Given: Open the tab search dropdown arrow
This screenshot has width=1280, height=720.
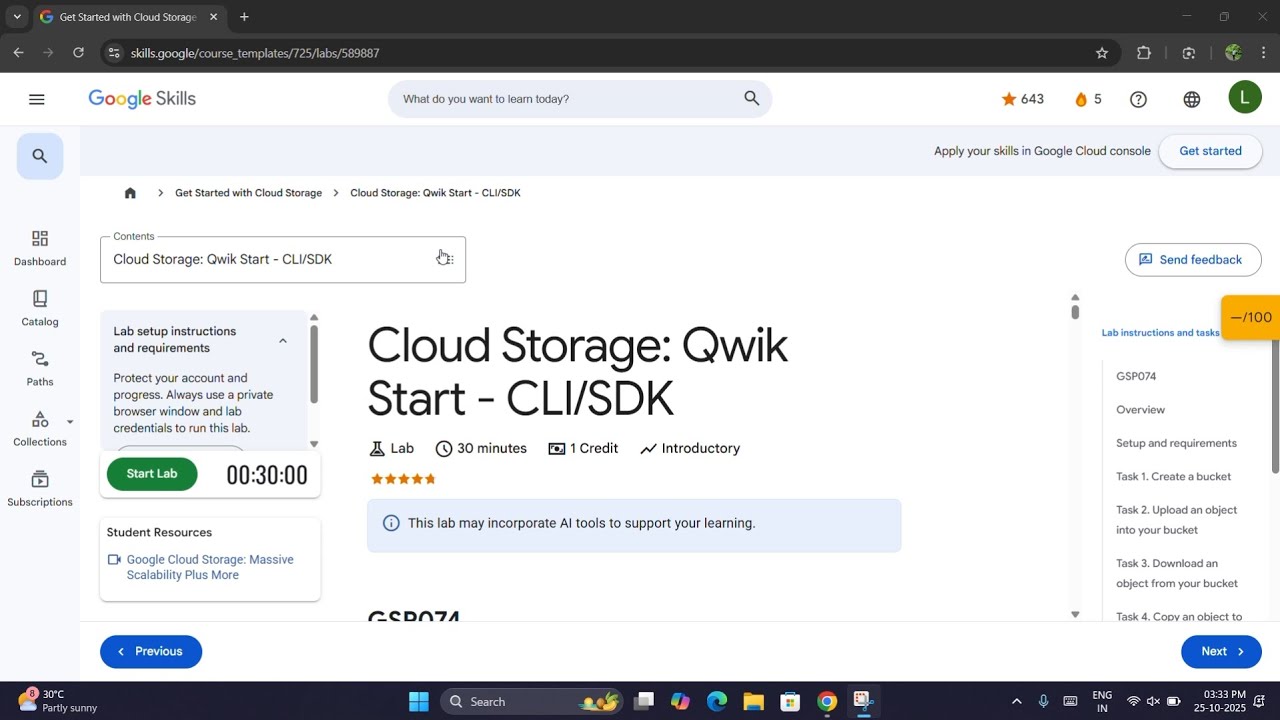Looking at the screenshot, I should [17, 17].
